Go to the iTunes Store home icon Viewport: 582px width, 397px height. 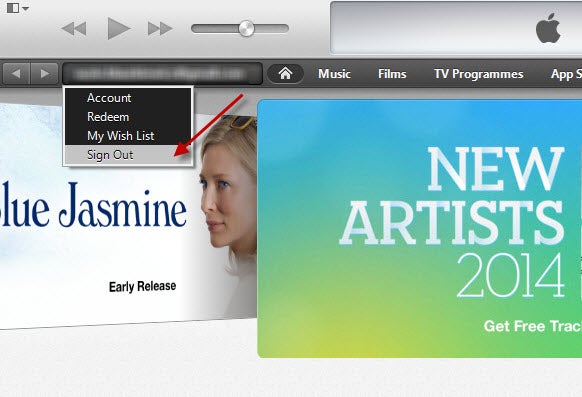[x=285, y=73]
